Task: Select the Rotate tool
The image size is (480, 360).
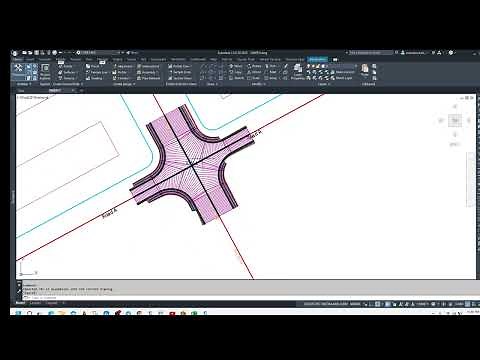Action: (254, 66)
